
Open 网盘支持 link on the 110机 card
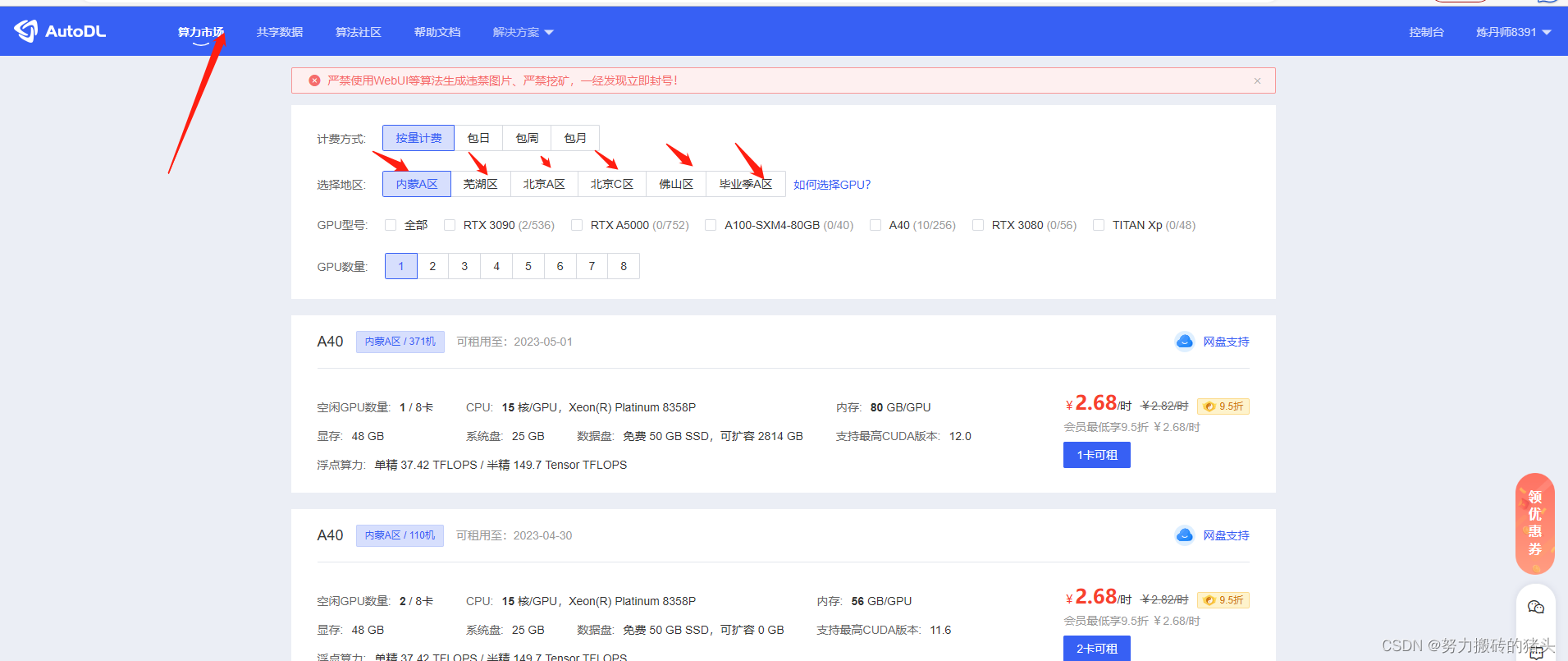1226,535
